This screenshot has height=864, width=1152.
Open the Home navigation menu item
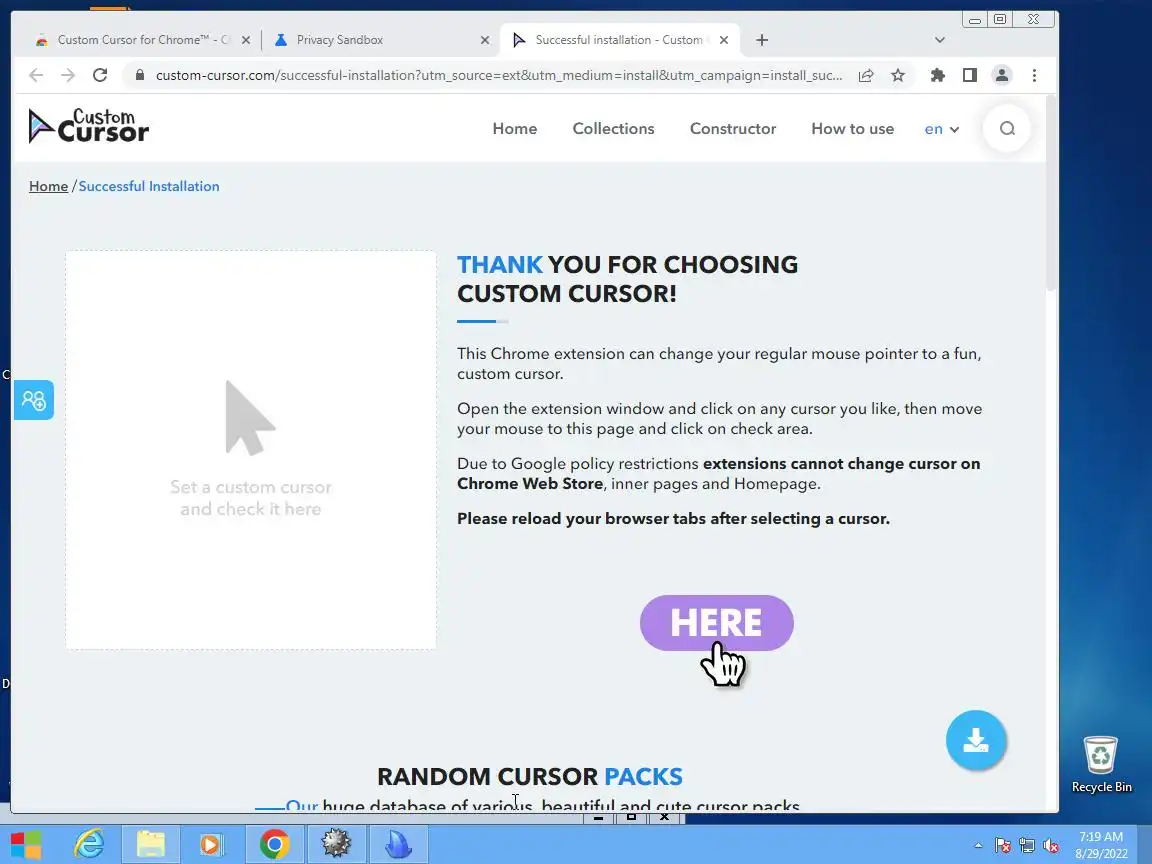coord(514,129)
